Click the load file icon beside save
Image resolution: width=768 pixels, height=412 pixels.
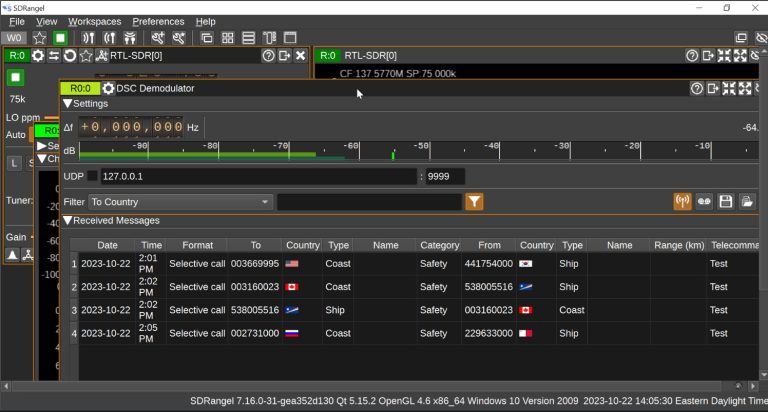pyautogui.click(x=747, y=201)
